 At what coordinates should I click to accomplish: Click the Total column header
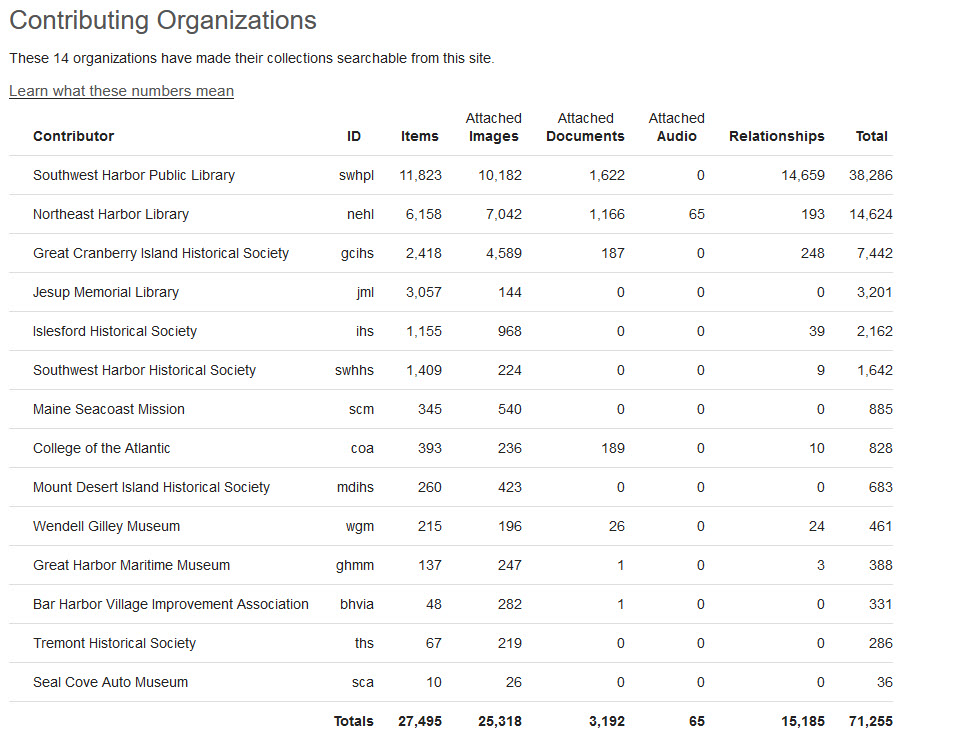tap(872, 136)
